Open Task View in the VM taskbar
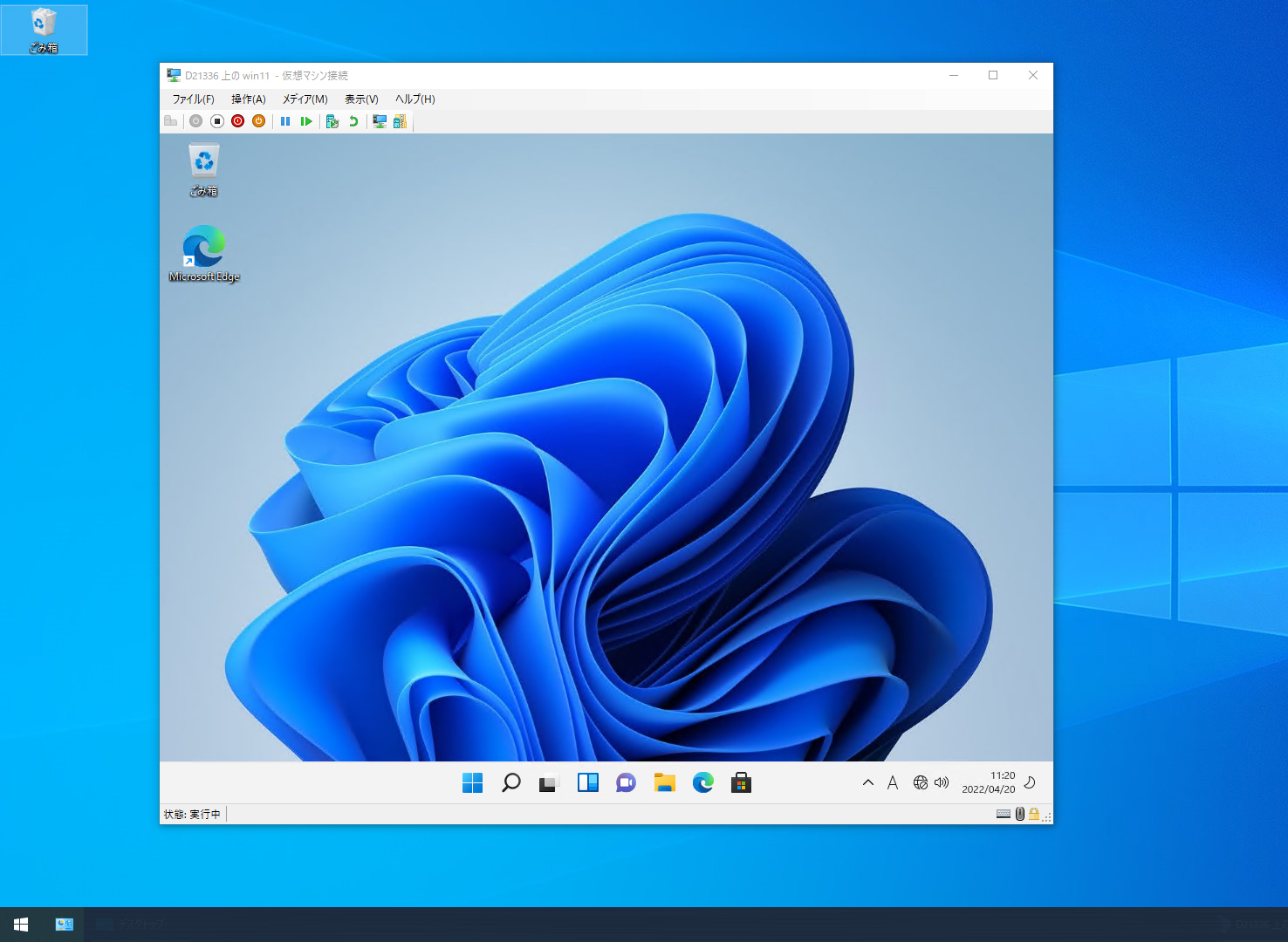The width and height of the screenshot is (1288, 942). click(x=548, y=783)
